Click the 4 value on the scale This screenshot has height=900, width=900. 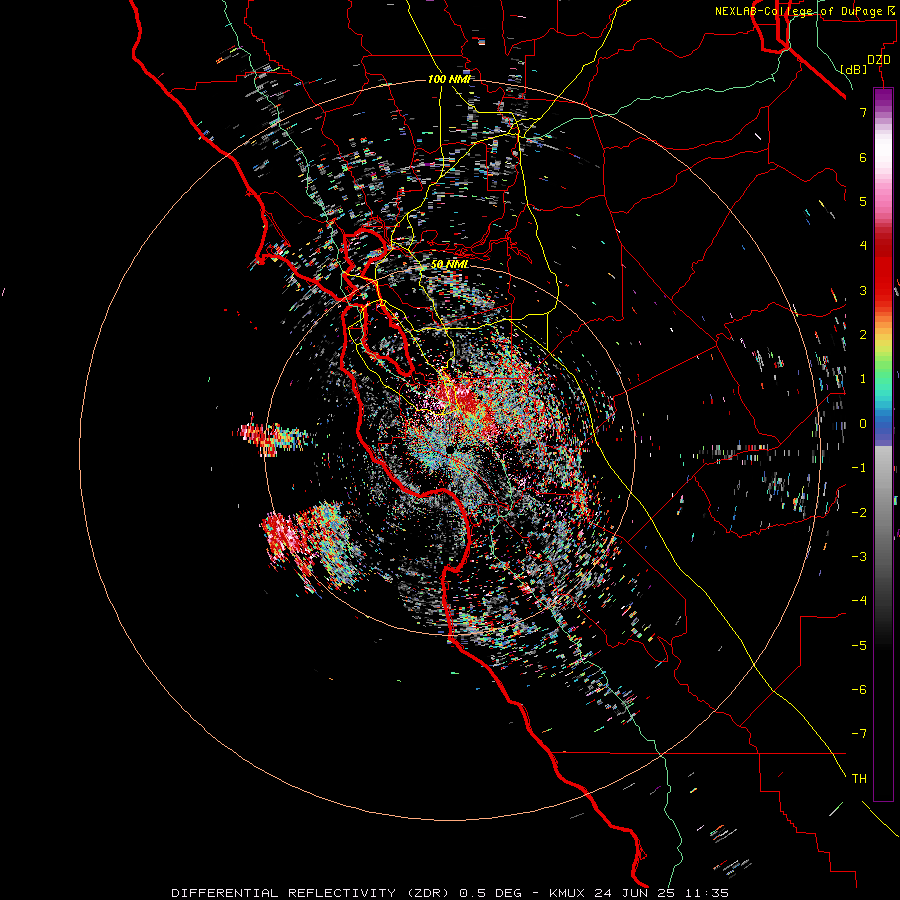click(863, 246)
